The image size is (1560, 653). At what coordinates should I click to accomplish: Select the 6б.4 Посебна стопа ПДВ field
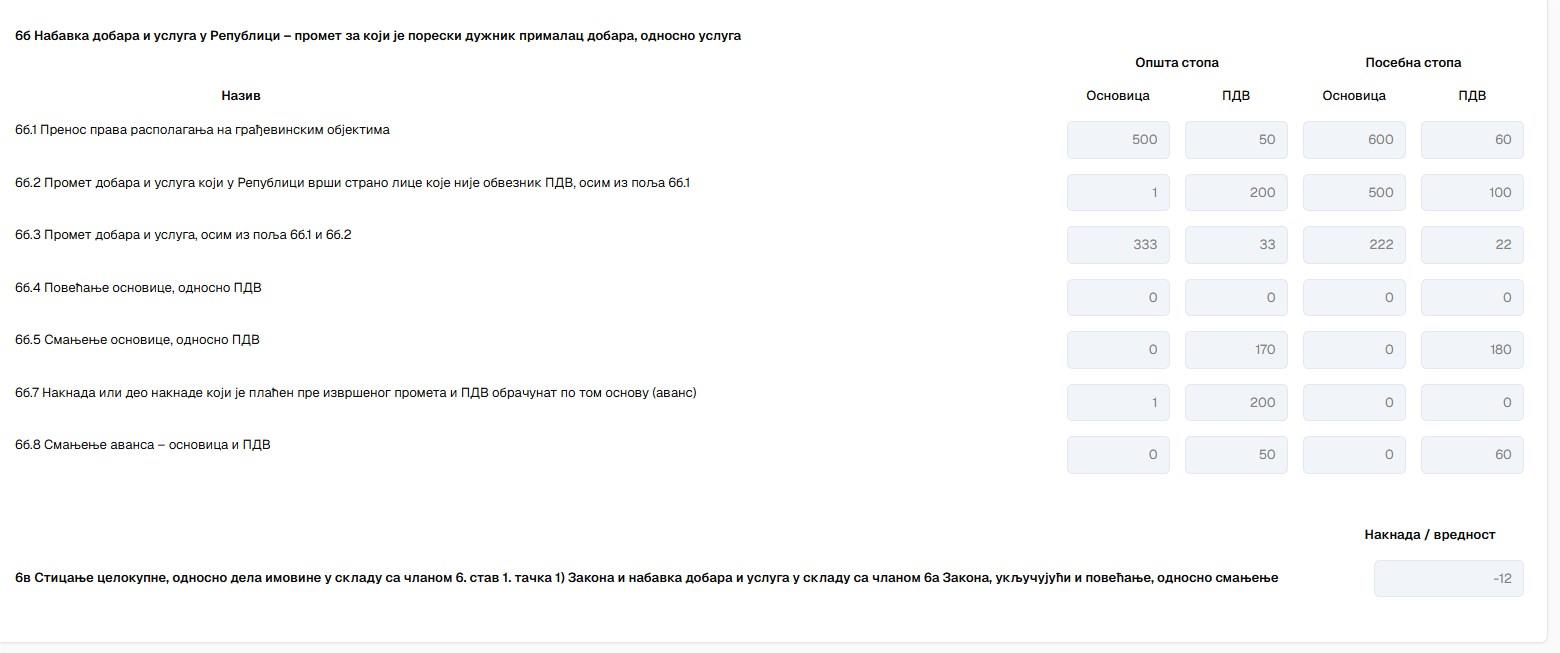1472,297
